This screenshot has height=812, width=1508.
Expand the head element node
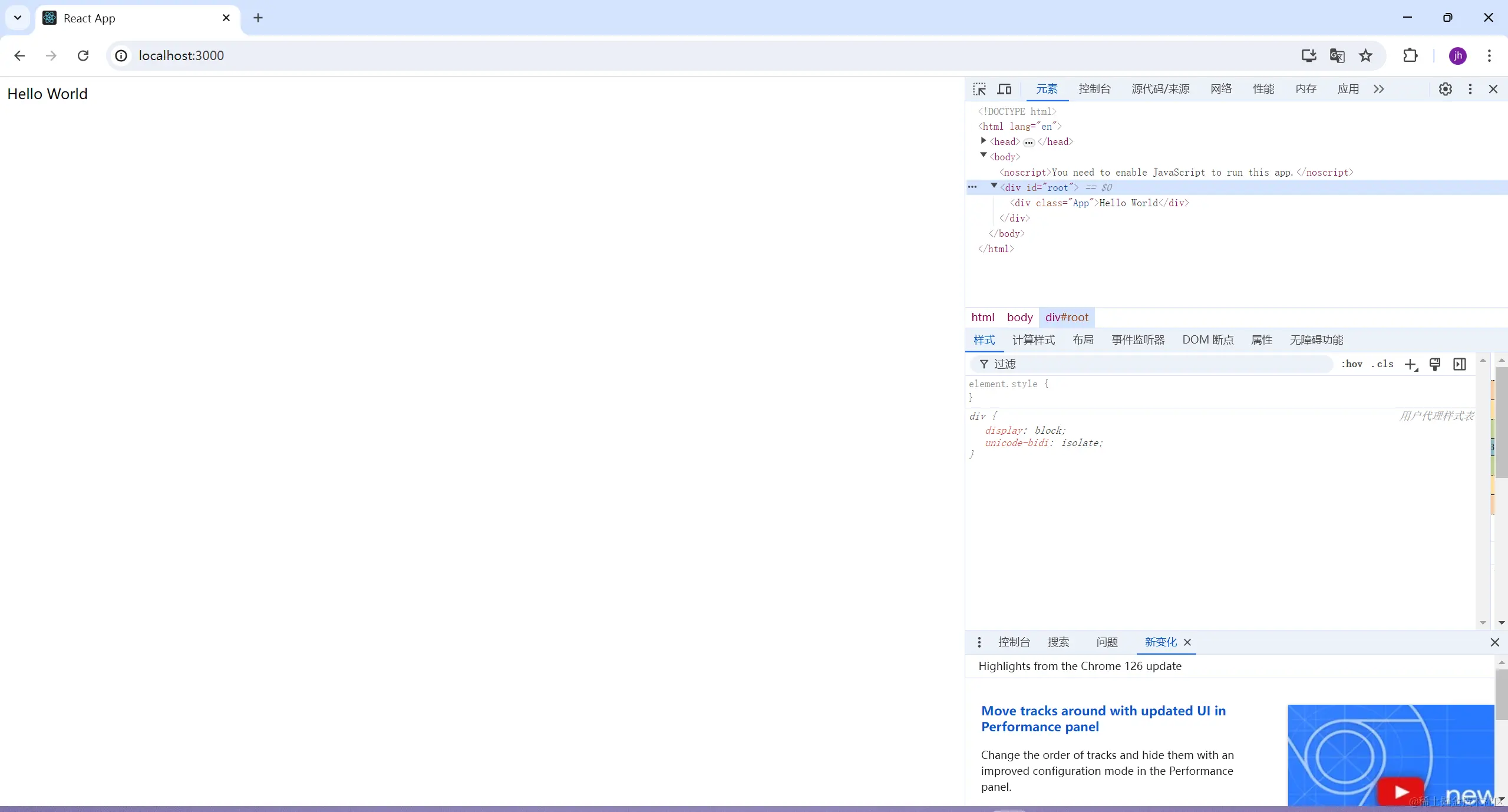pyautogui.click(x=983, y=141)
